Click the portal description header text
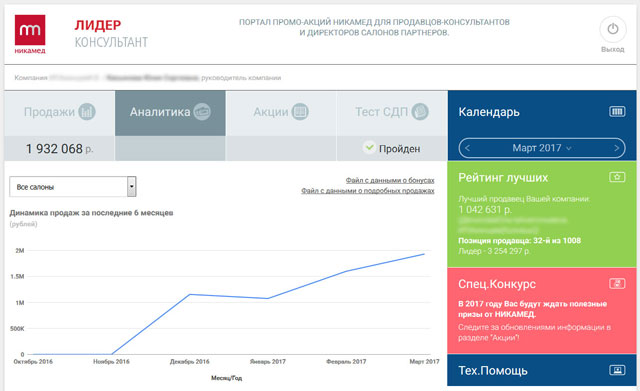The height and width of the screenshot is (391, 640). 374,27
